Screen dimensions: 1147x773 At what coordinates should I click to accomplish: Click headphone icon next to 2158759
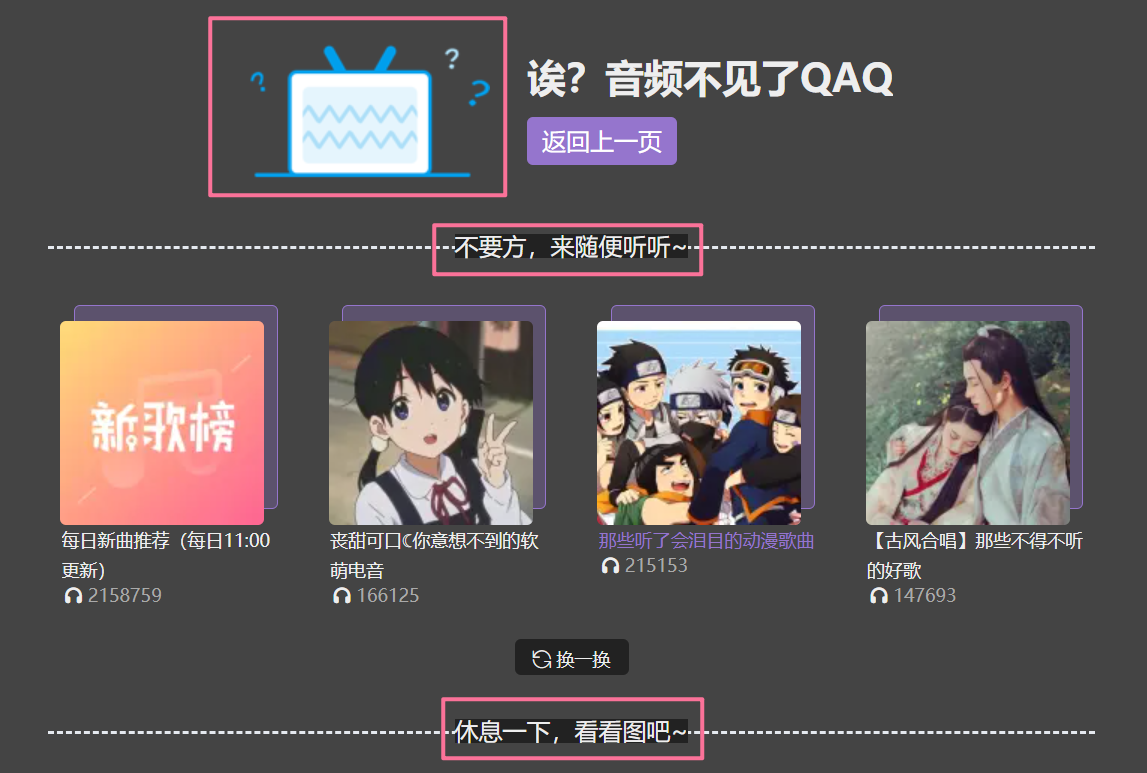(x=73, y=596)
